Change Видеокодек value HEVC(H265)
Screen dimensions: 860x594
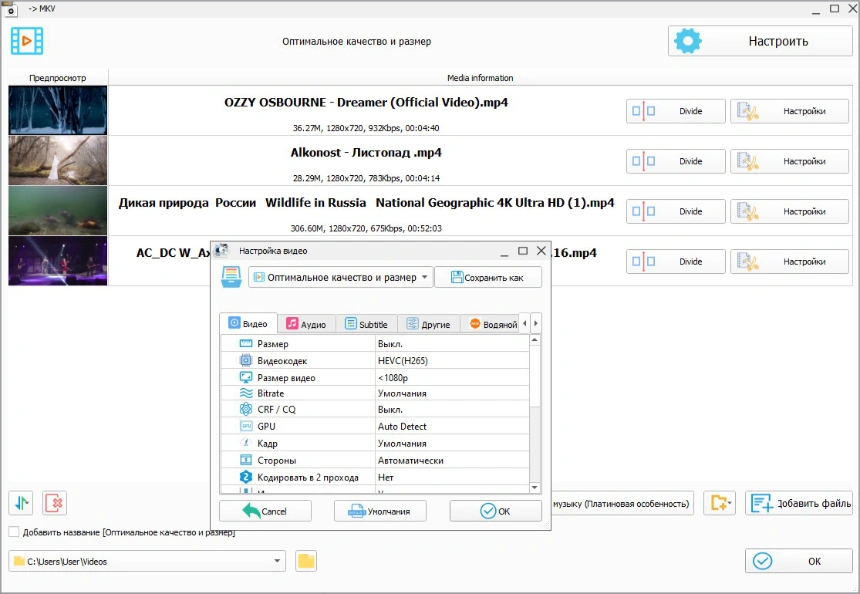452,361
